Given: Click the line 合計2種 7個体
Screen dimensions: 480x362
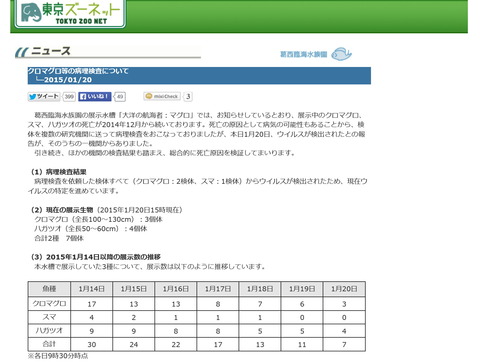Looking at the screenshot, I should (59, 238).
